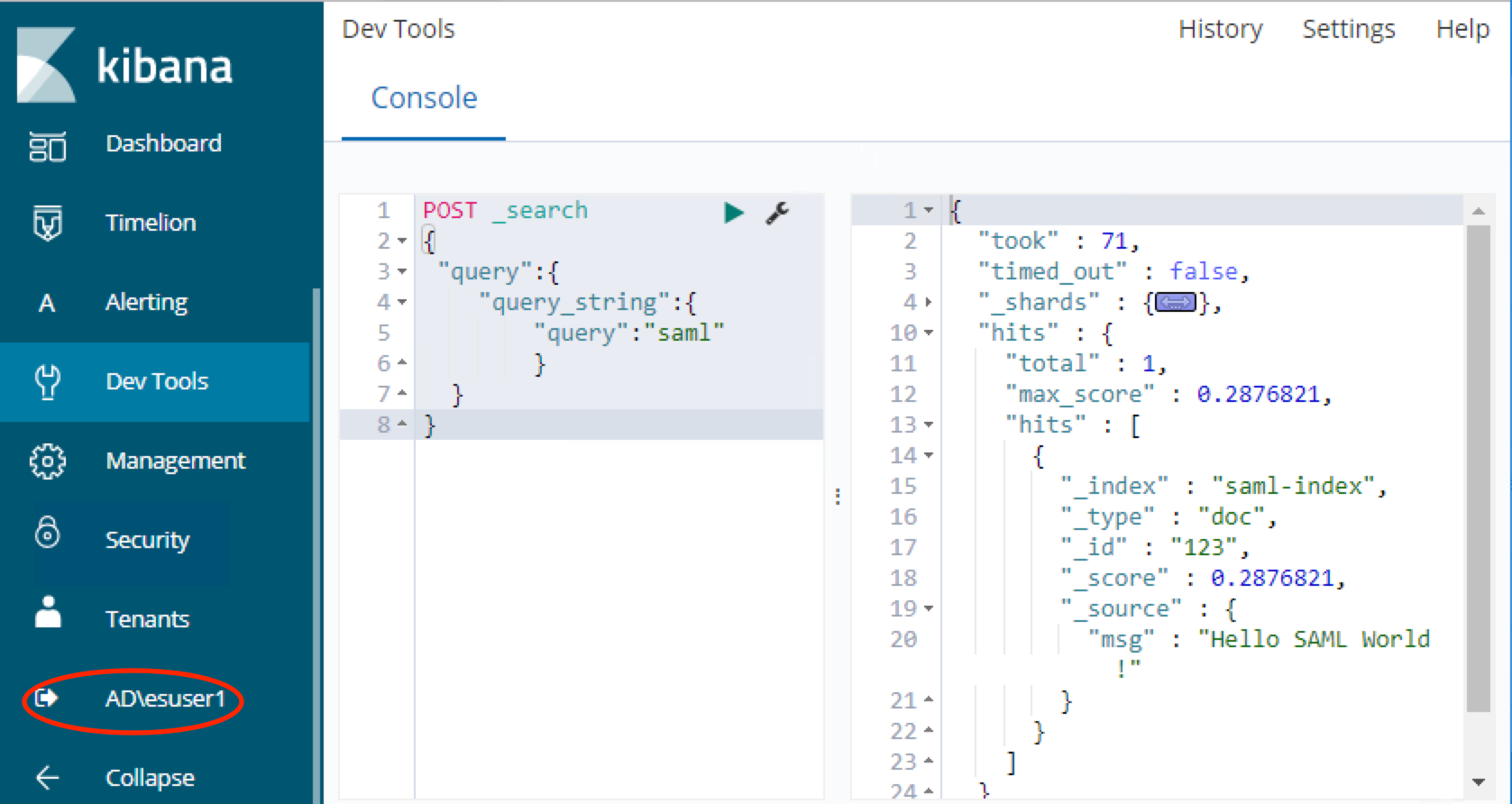Select the Timelion shield icon
Viewport: 1512px width, 804px height.
click(x=48, y=223)
